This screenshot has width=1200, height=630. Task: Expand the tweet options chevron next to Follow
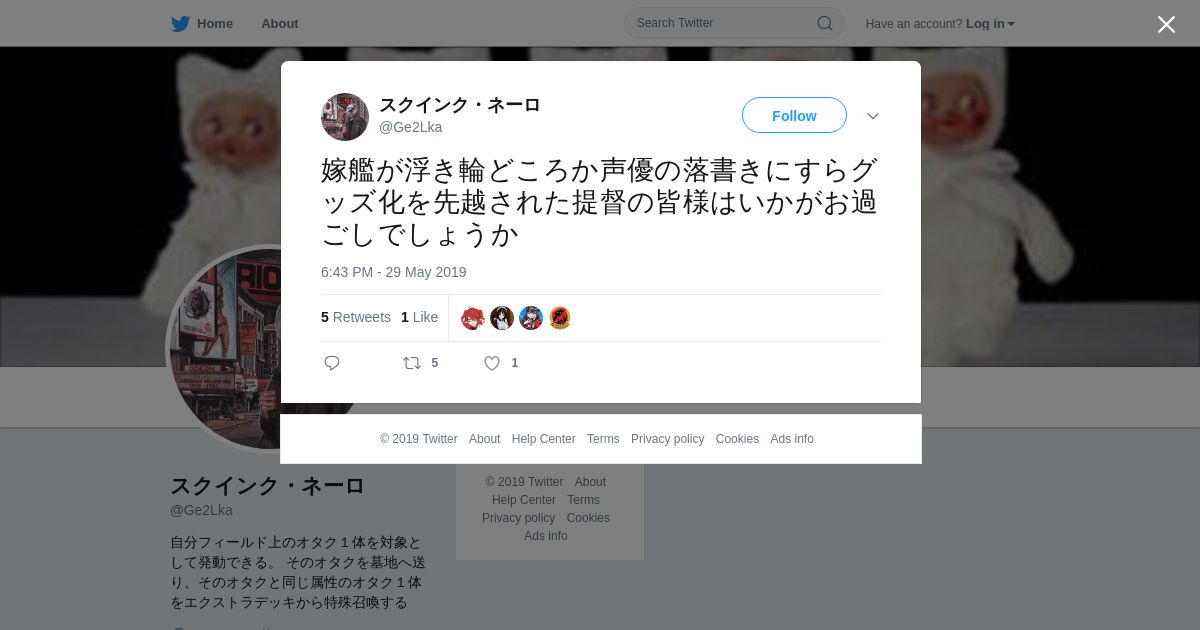tap(873, 116)
